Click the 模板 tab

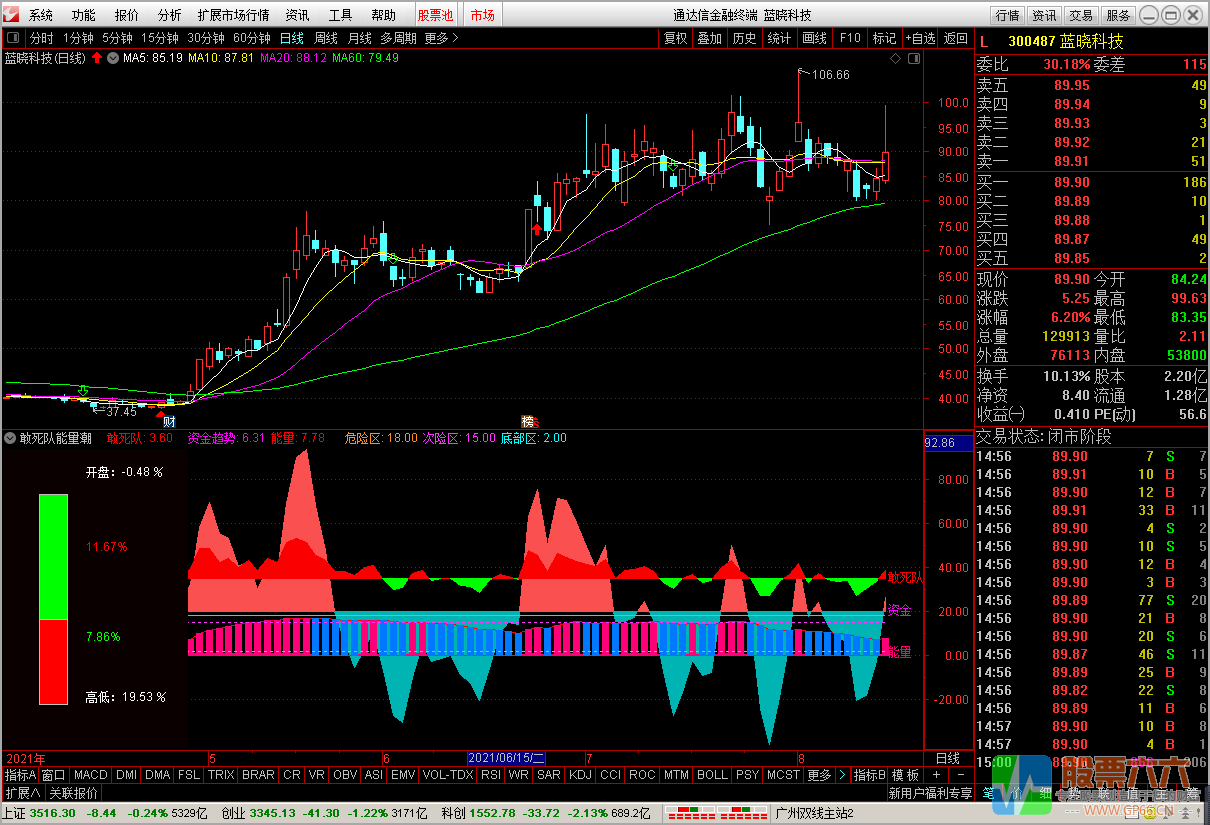[905, 775]
